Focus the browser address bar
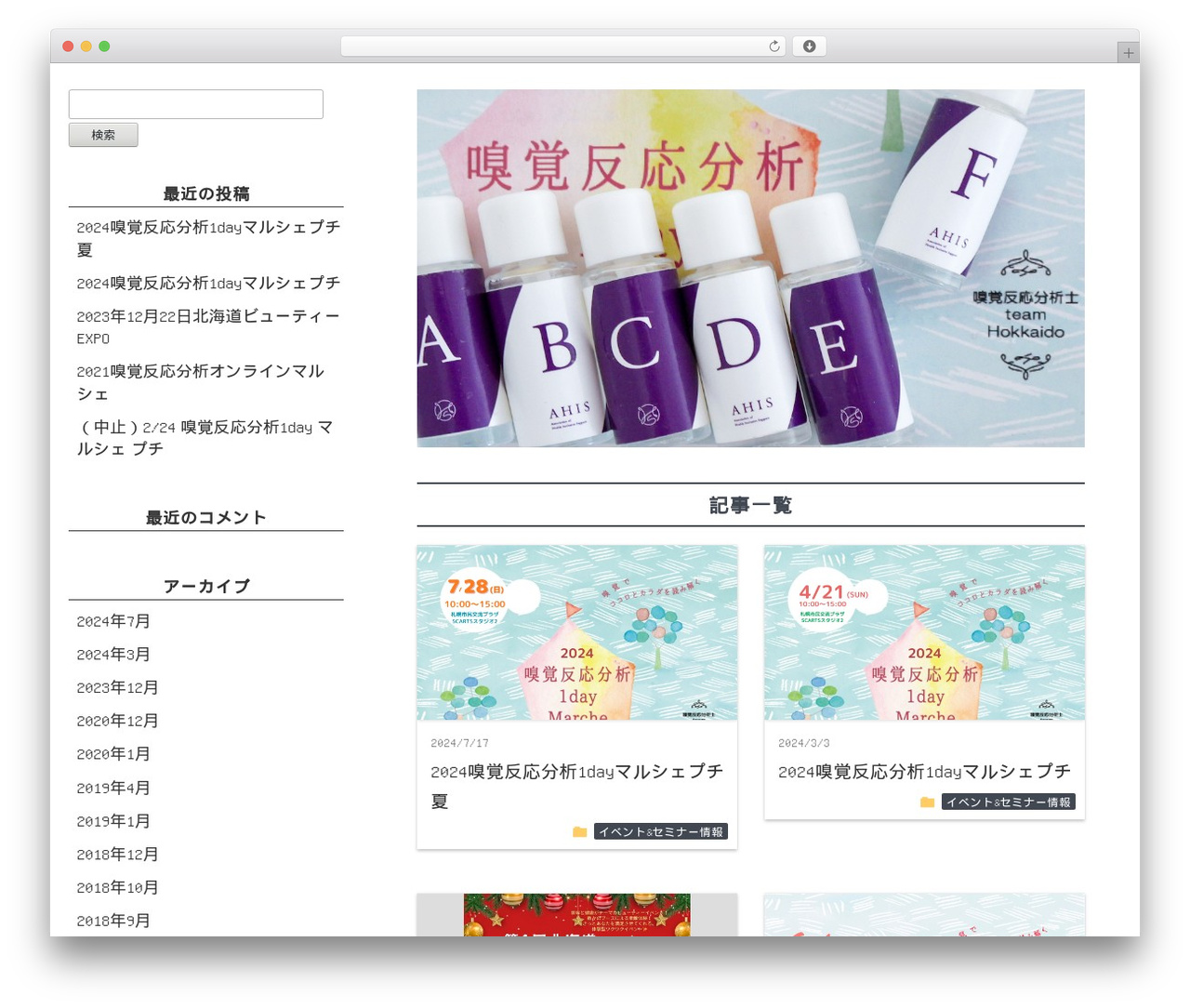1190x1008 pixels. pyautogui.click(x=562, y=46)
